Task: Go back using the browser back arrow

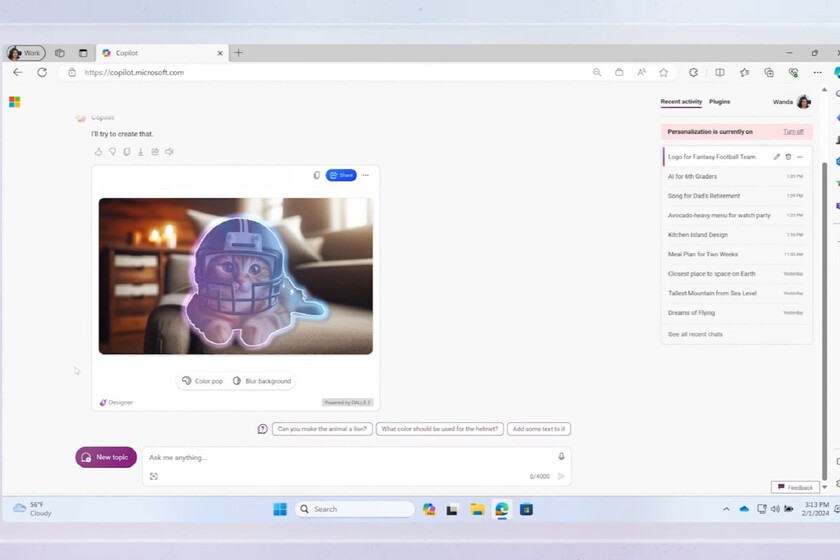Action: 18,72
